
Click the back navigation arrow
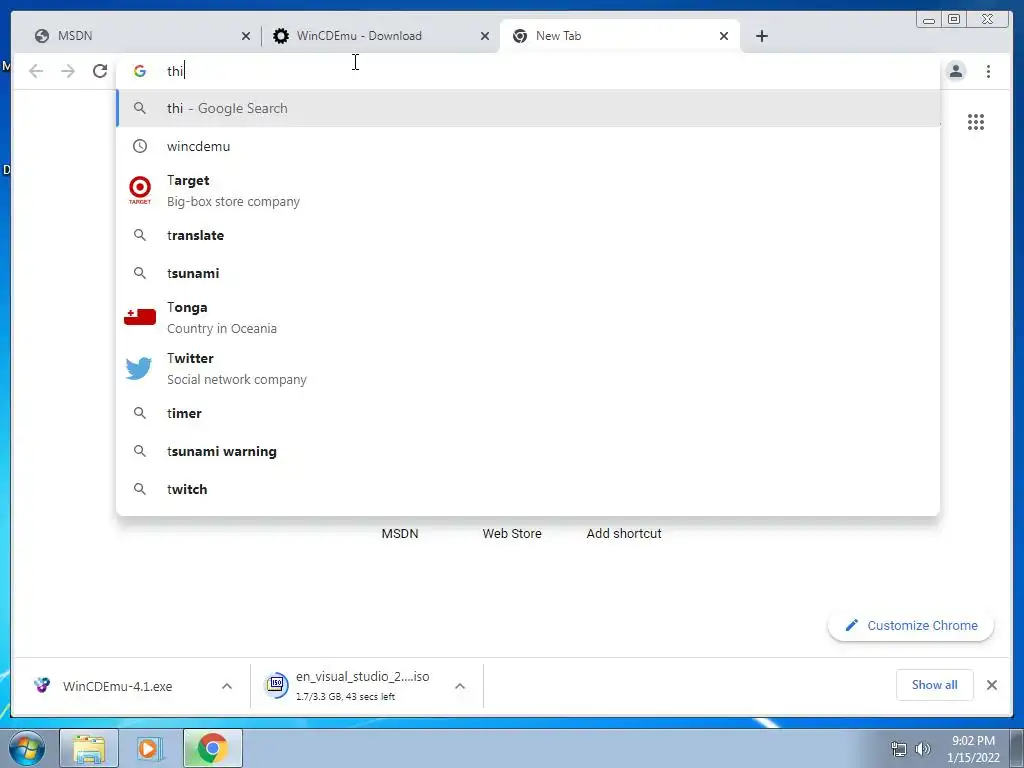(36, 71)
